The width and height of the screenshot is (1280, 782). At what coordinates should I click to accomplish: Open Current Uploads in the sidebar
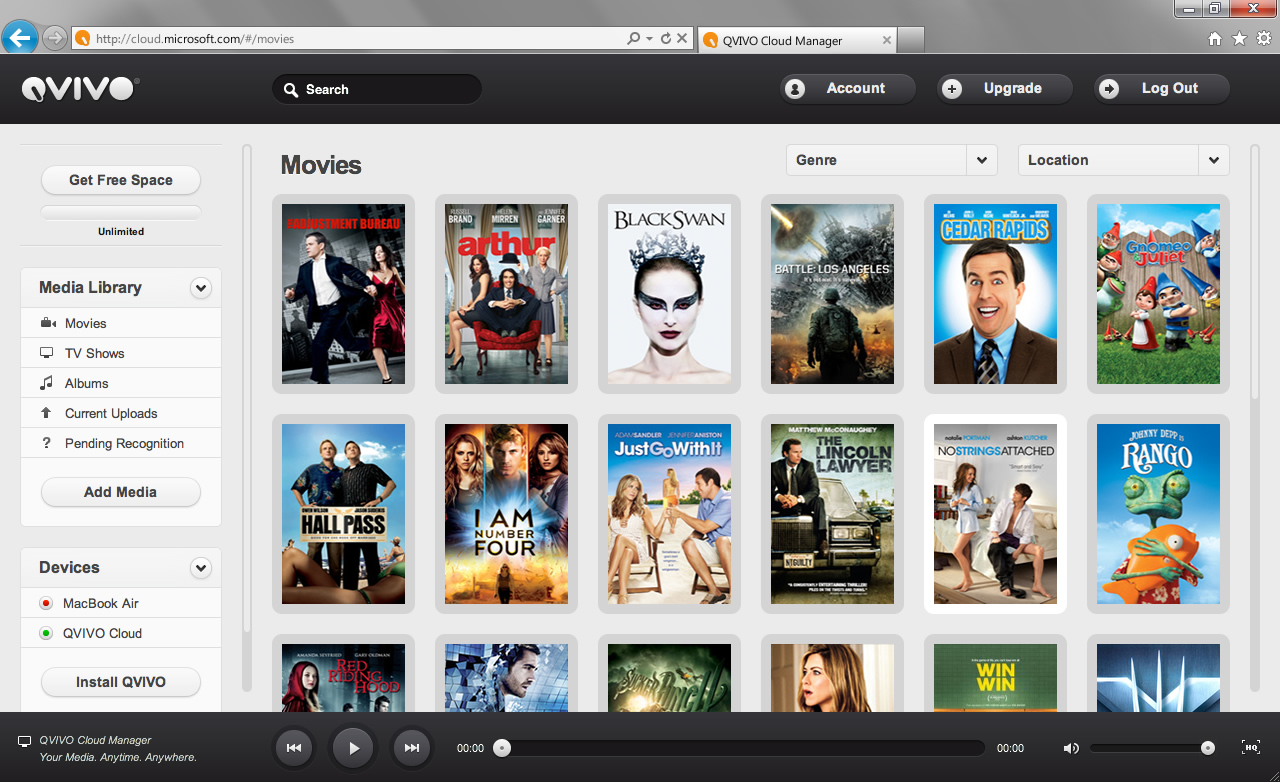(121, 413)
